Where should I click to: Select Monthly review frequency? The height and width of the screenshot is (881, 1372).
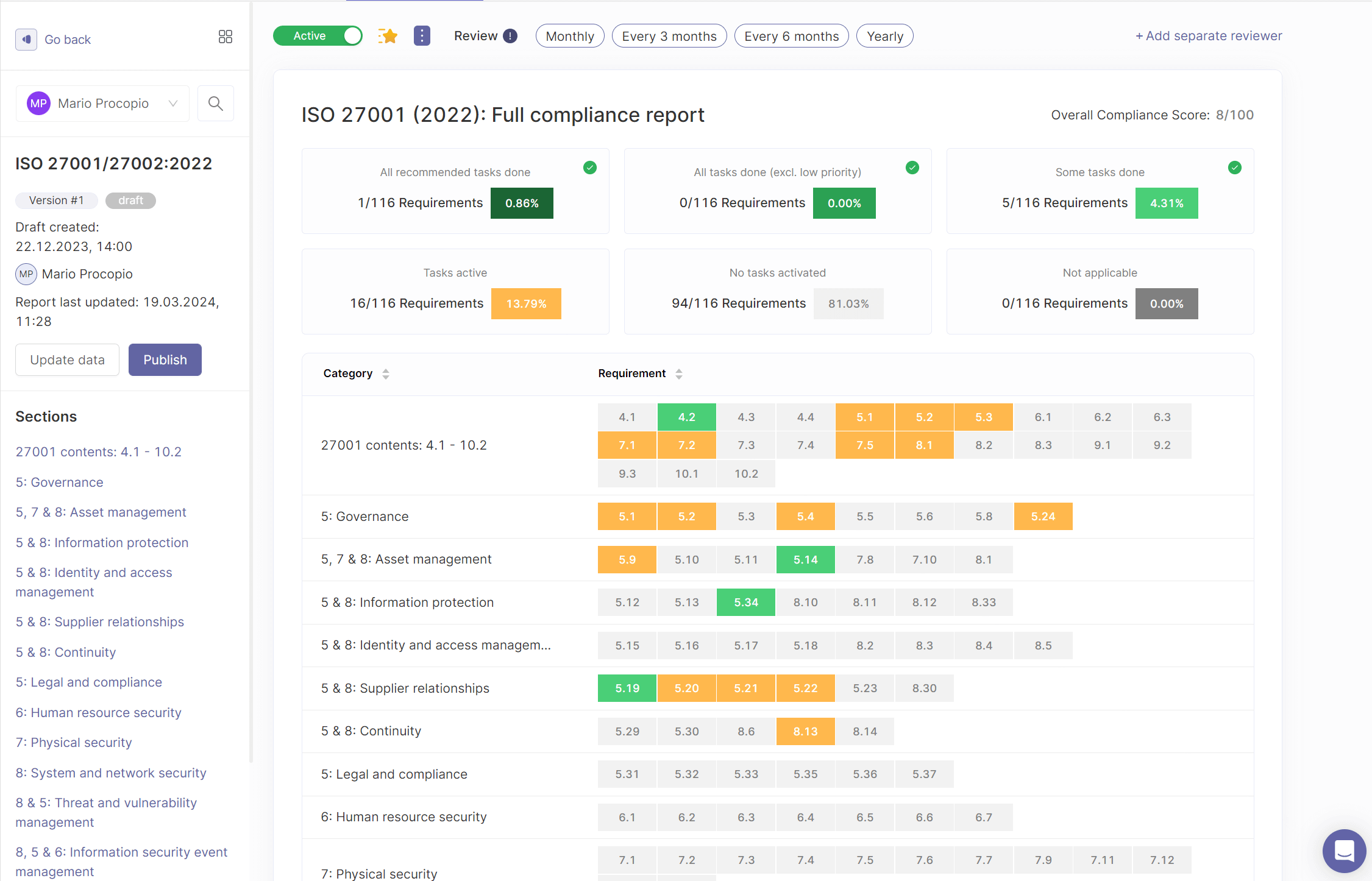click(x=570, y=36)
